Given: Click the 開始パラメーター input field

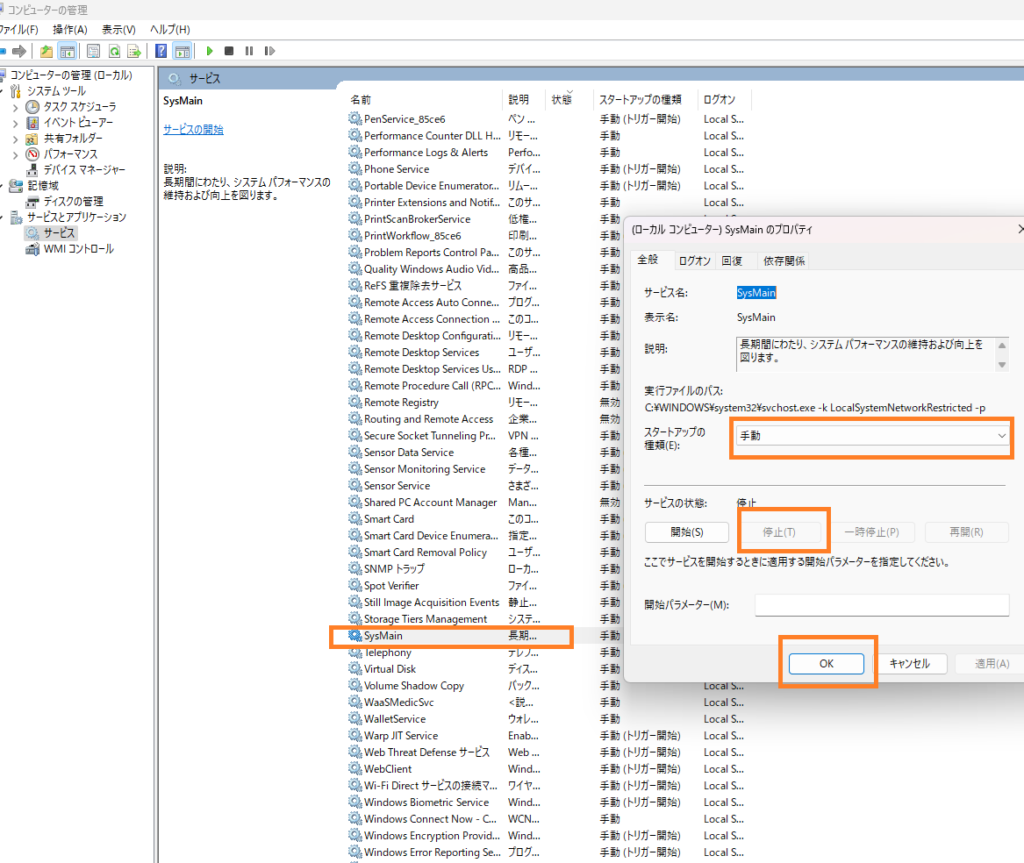Looking at the screenshot, I should click(x=881, y=605).
